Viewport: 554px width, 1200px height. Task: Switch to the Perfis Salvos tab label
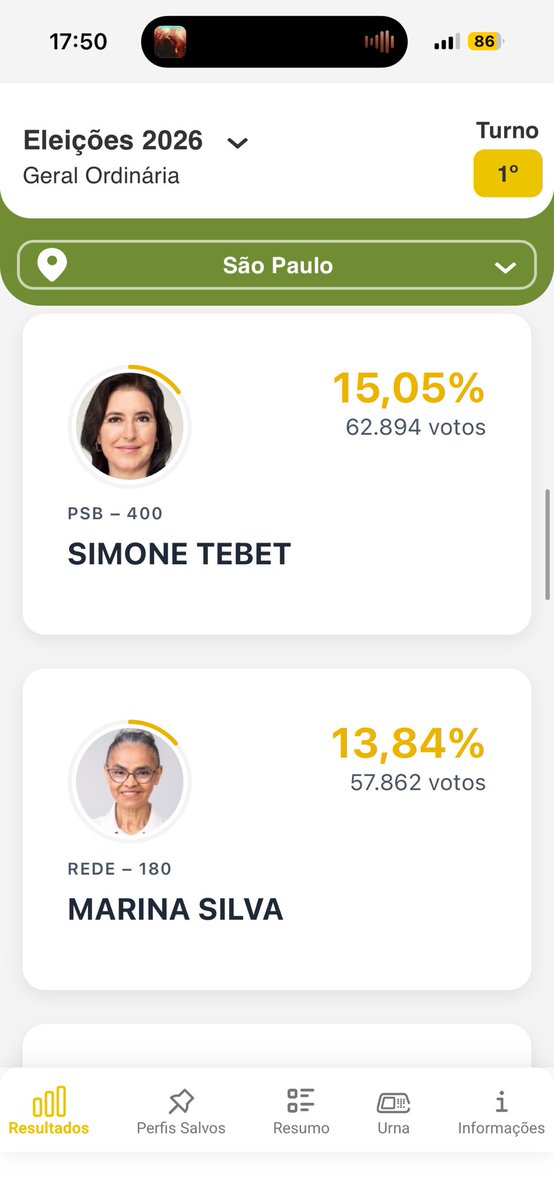point(181,1128)
